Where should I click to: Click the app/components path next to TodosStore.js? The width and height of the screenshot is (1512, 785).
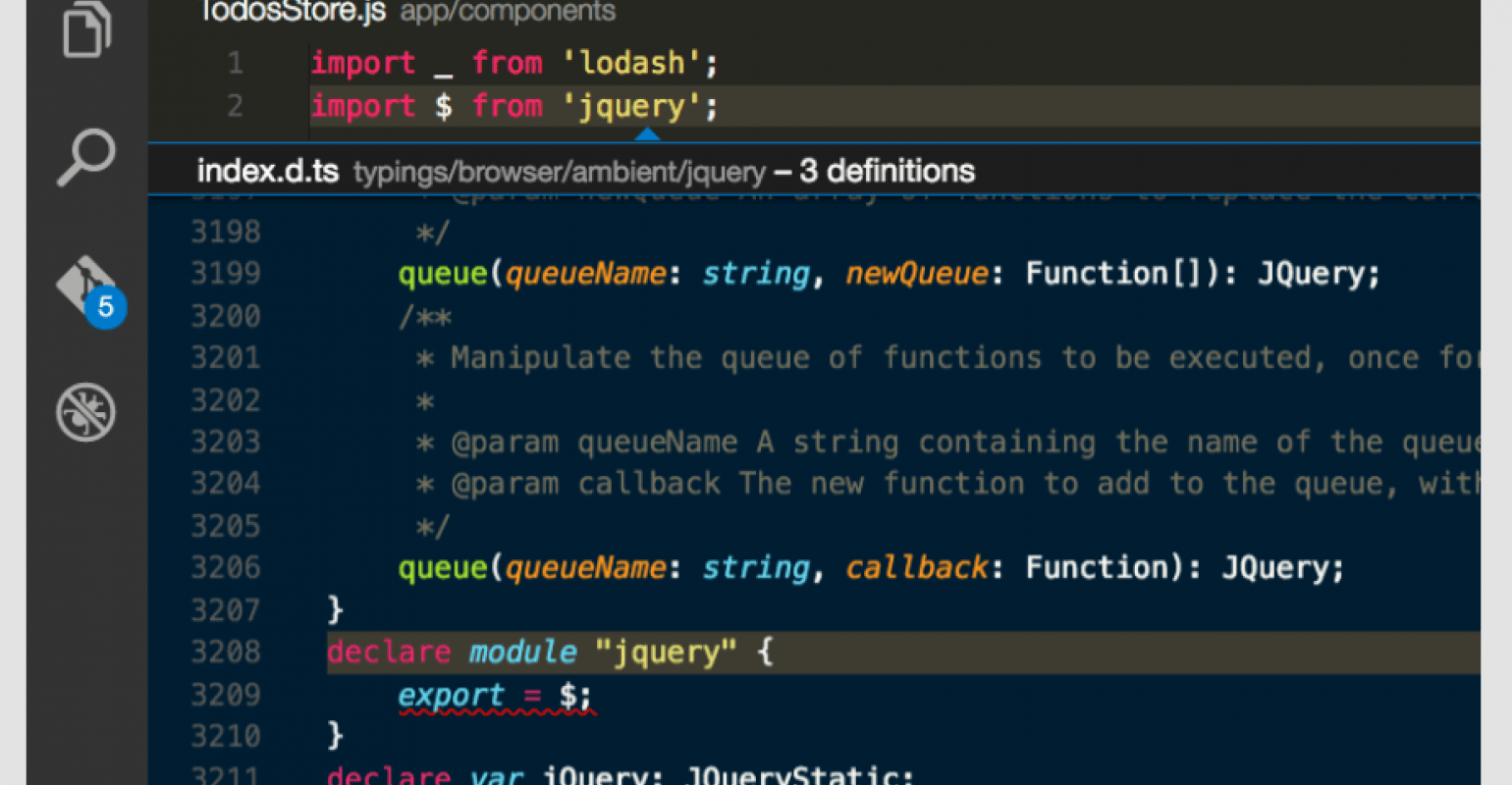(507, 13)
